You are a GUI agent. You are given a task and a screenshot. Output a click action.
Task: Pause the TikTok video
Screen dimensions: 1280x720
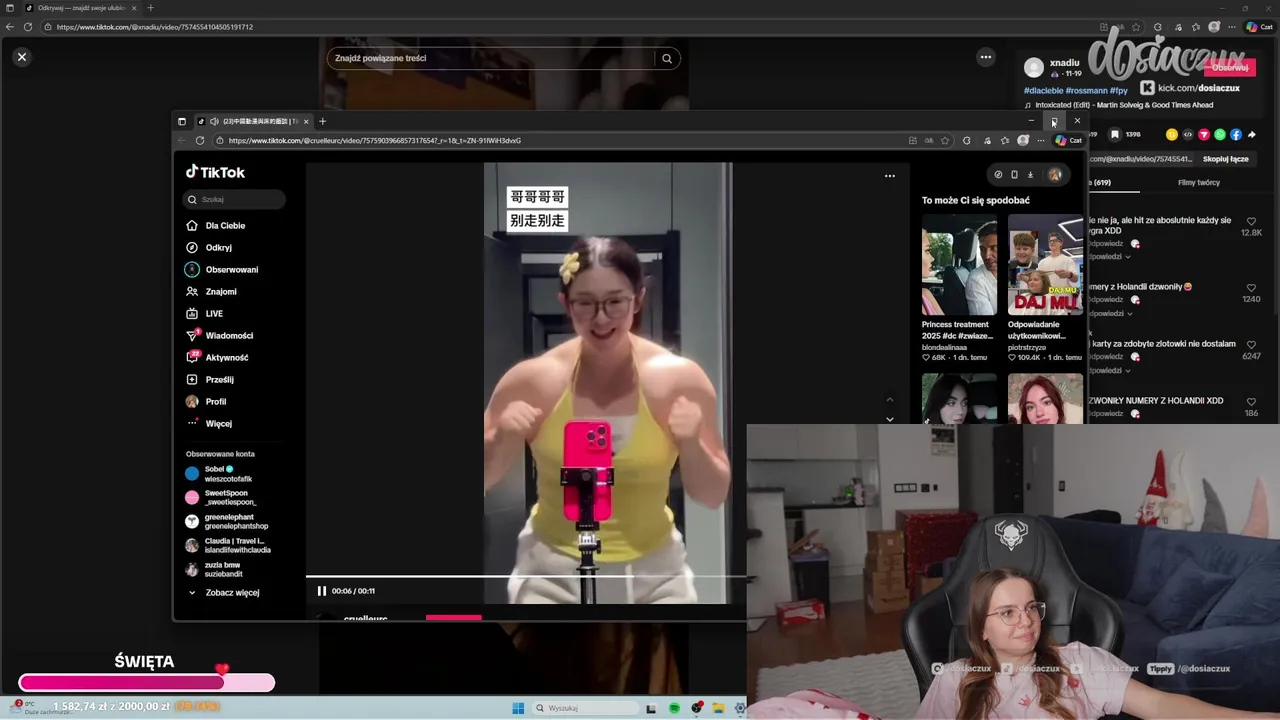[x=321, y=591]
